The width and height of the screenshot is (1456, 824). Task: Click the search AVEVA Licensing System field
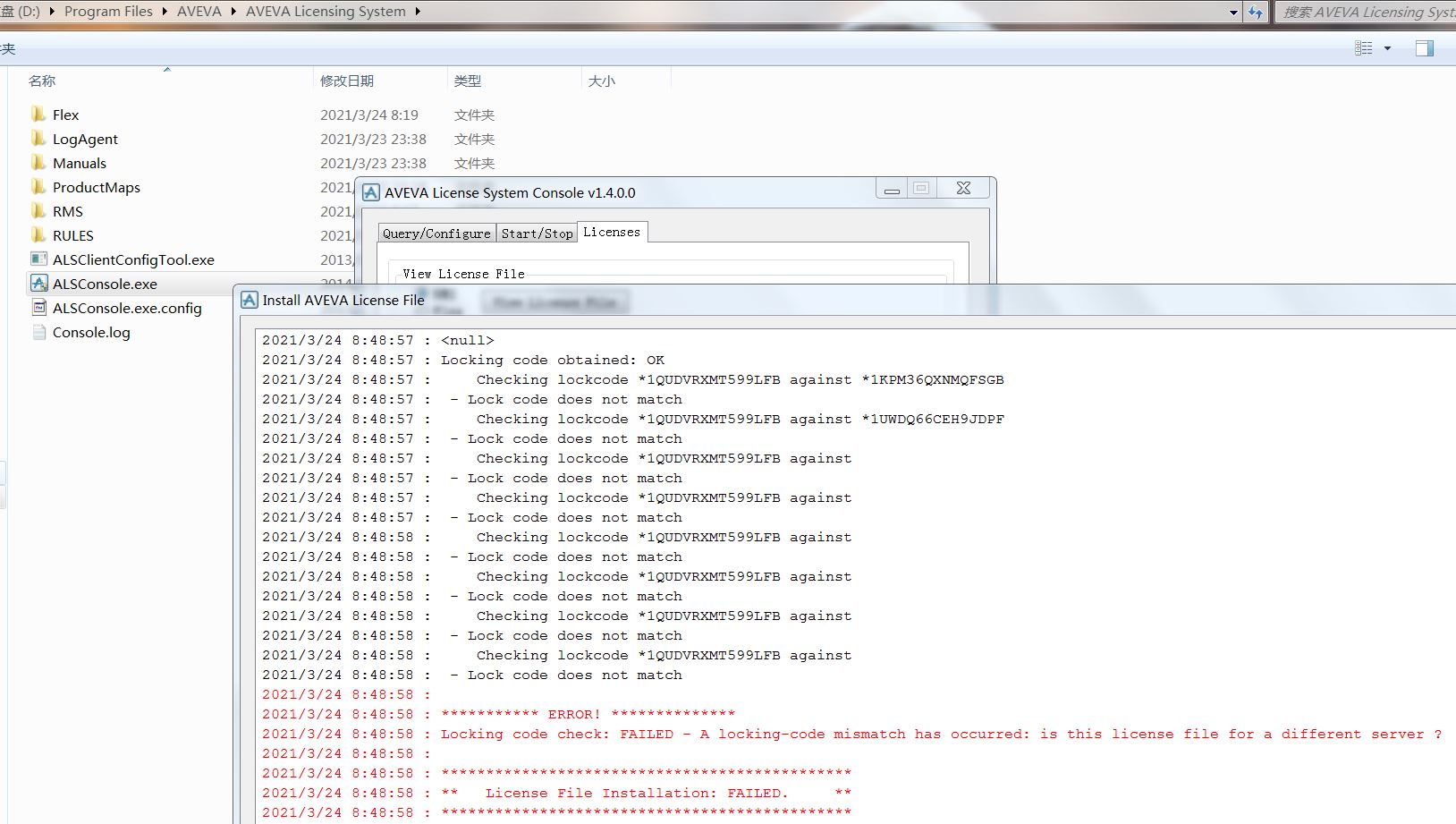point(1366,12)
